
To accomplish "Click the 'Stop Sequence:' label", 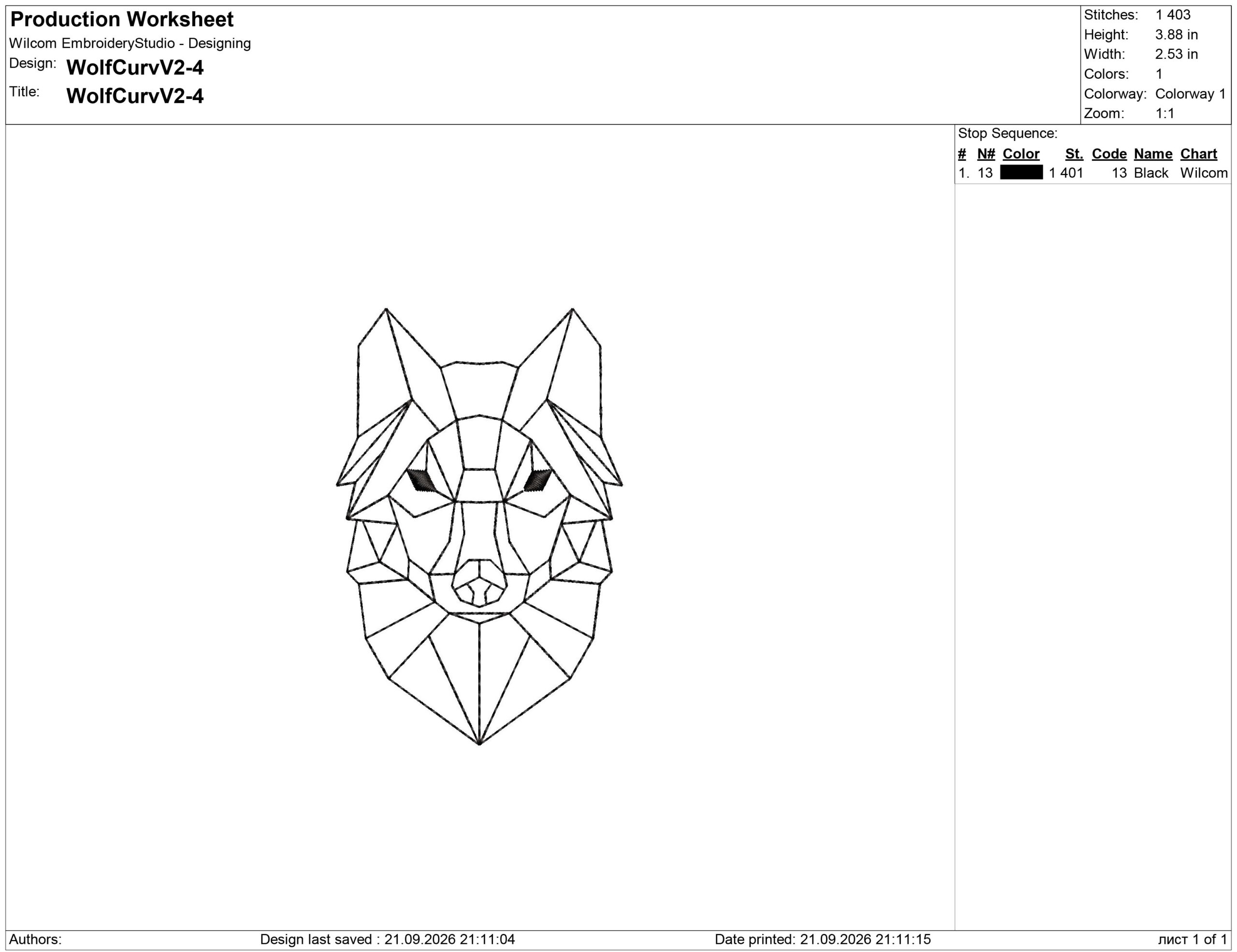I will click(x=1007, y=134).
